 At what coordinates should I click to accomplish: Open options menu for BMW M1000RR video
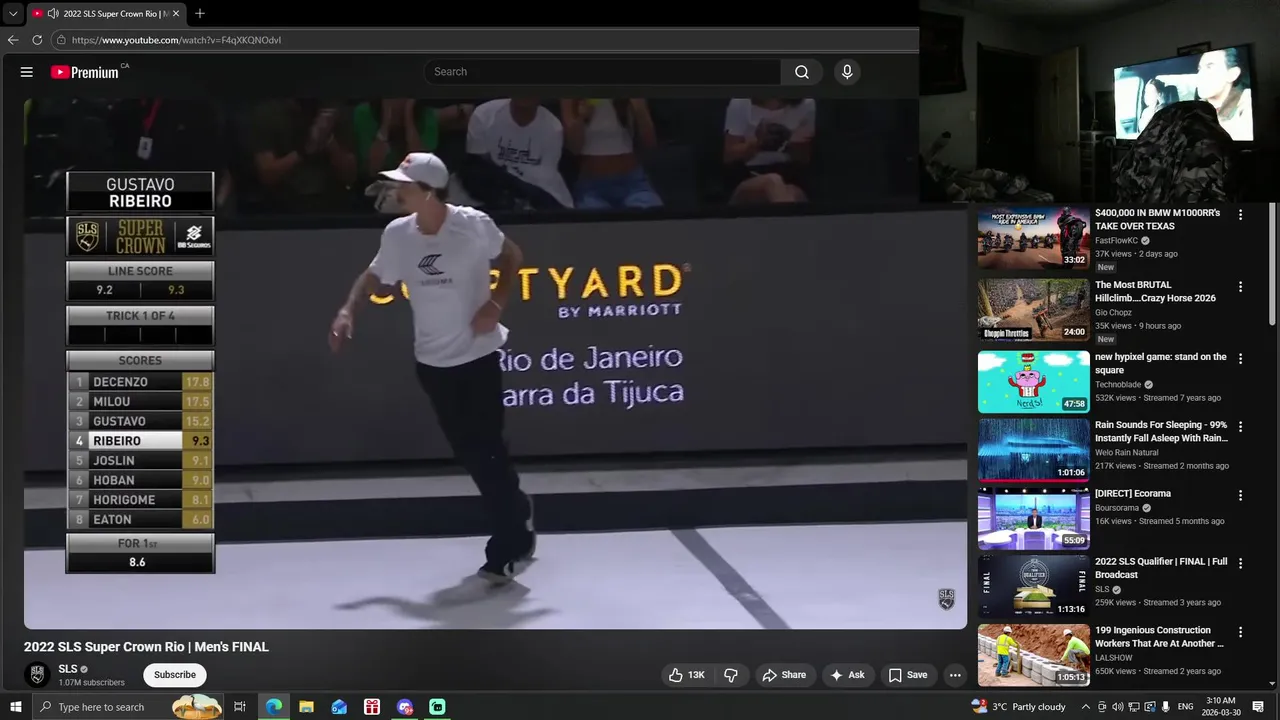pyautogui.click(x=1241, y=214)
